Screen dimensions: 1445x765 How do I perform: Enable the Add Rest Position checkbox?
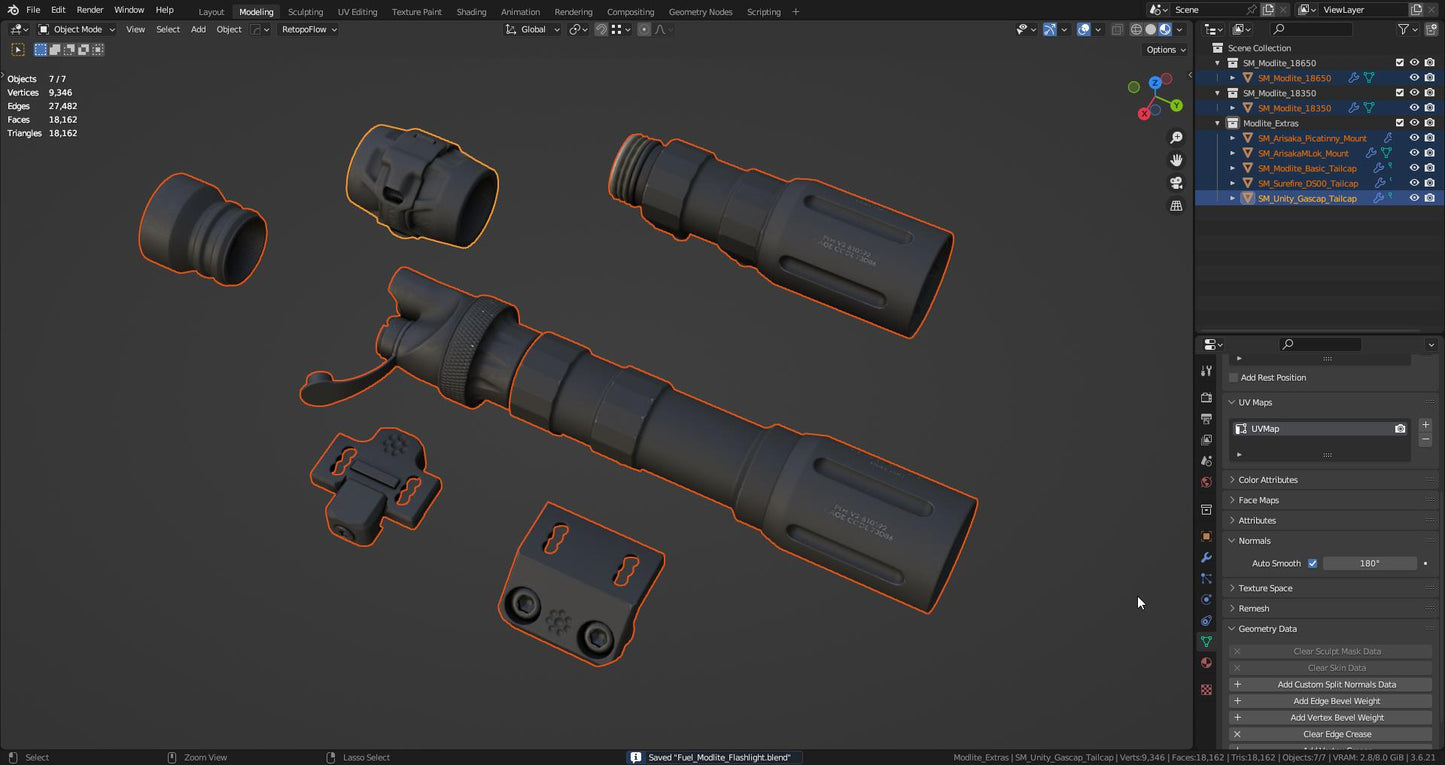coord(1233,378)
